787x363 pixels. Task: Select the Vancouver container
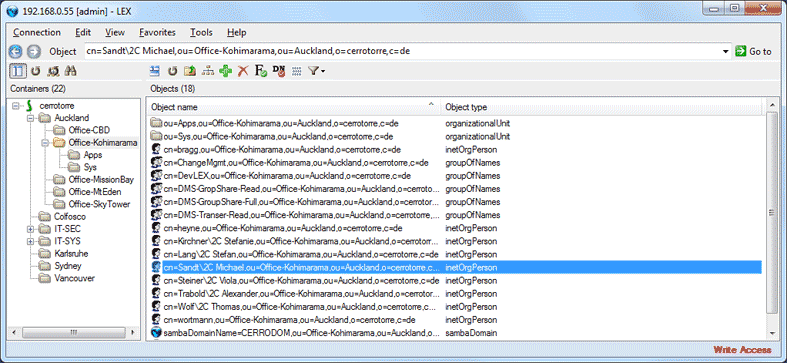click(74, 278)
